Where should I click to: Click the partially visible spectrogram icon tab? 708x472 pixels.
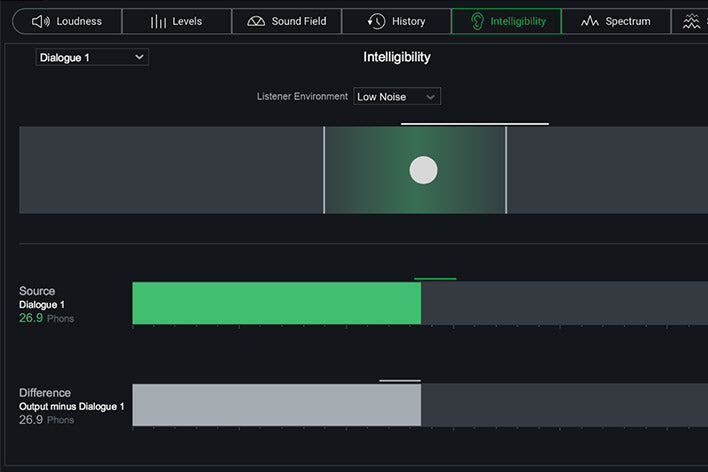tap(691, 21)
